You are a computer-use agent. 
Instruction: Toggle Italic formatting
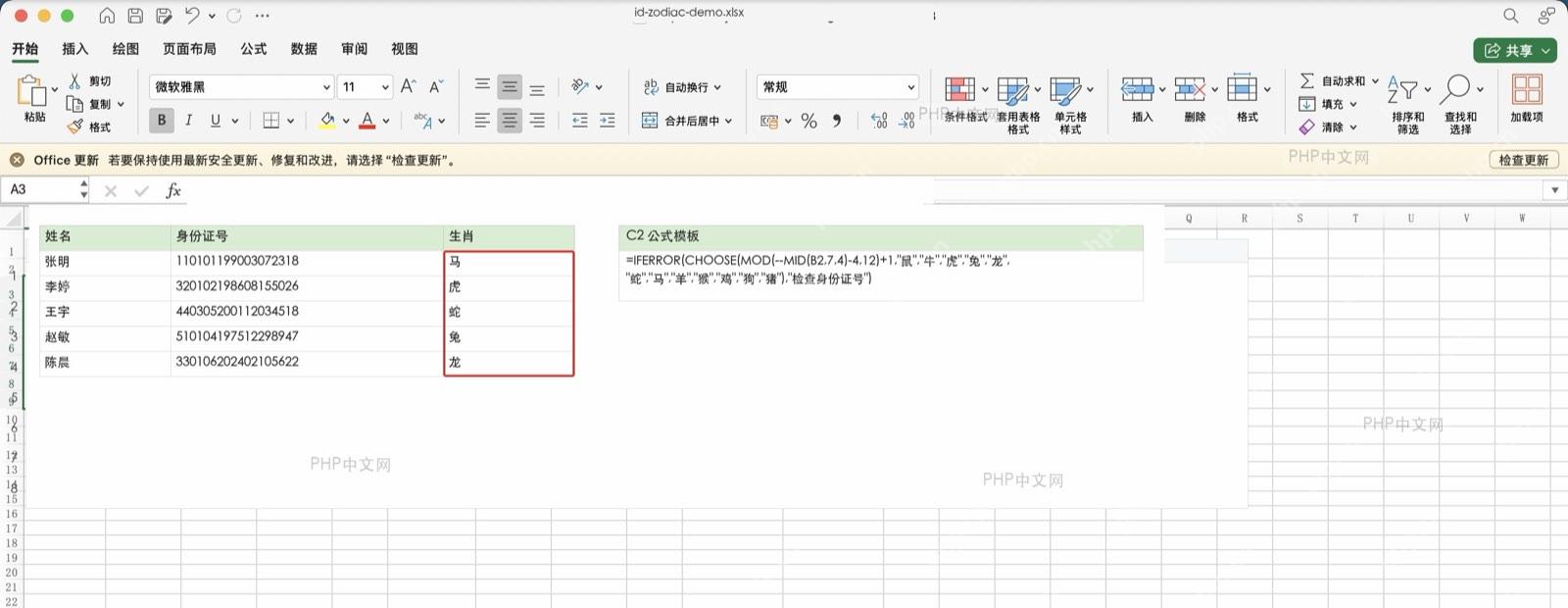click(188, 121)
